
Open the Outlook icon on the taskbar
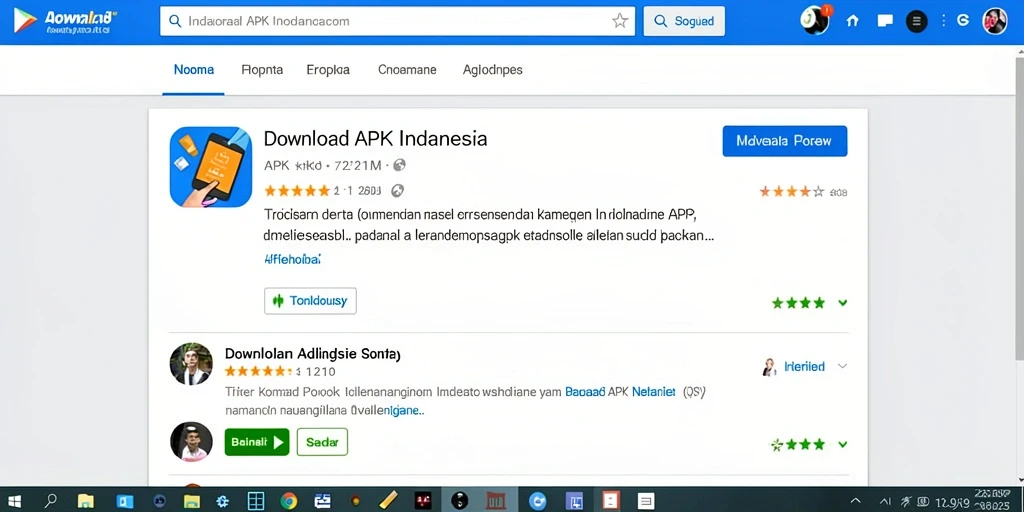(124, 501)
